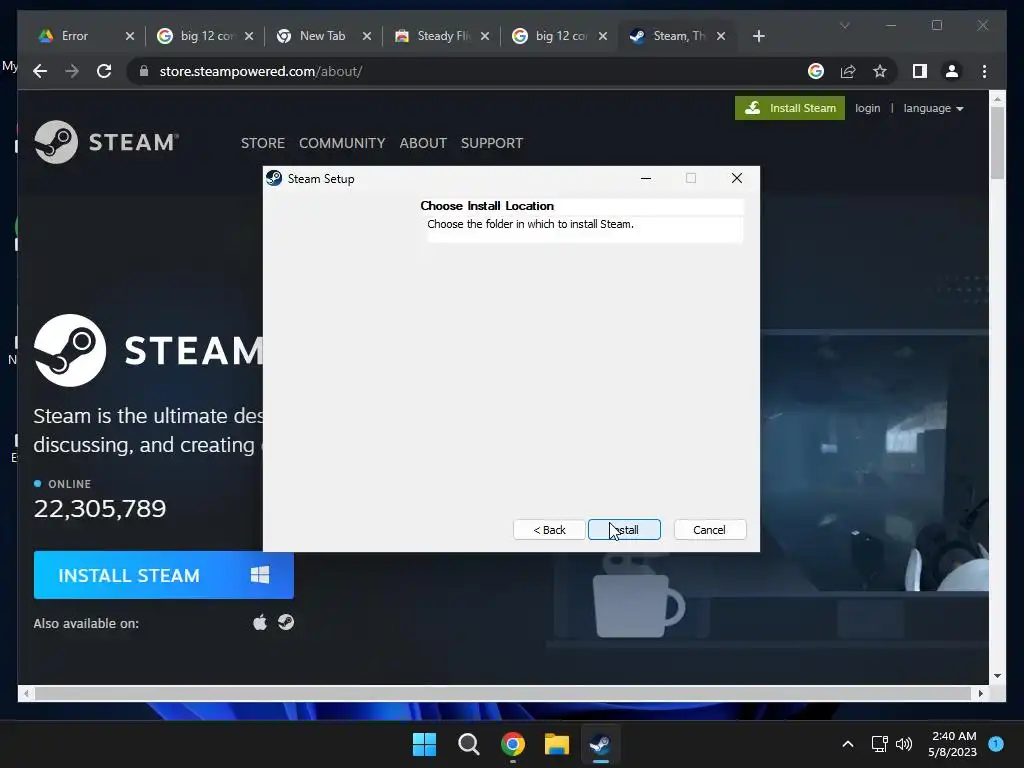Click the volume tray icon
This screenshot has width=1024, height=768.
pyautogui.click(x=904, y=744)
